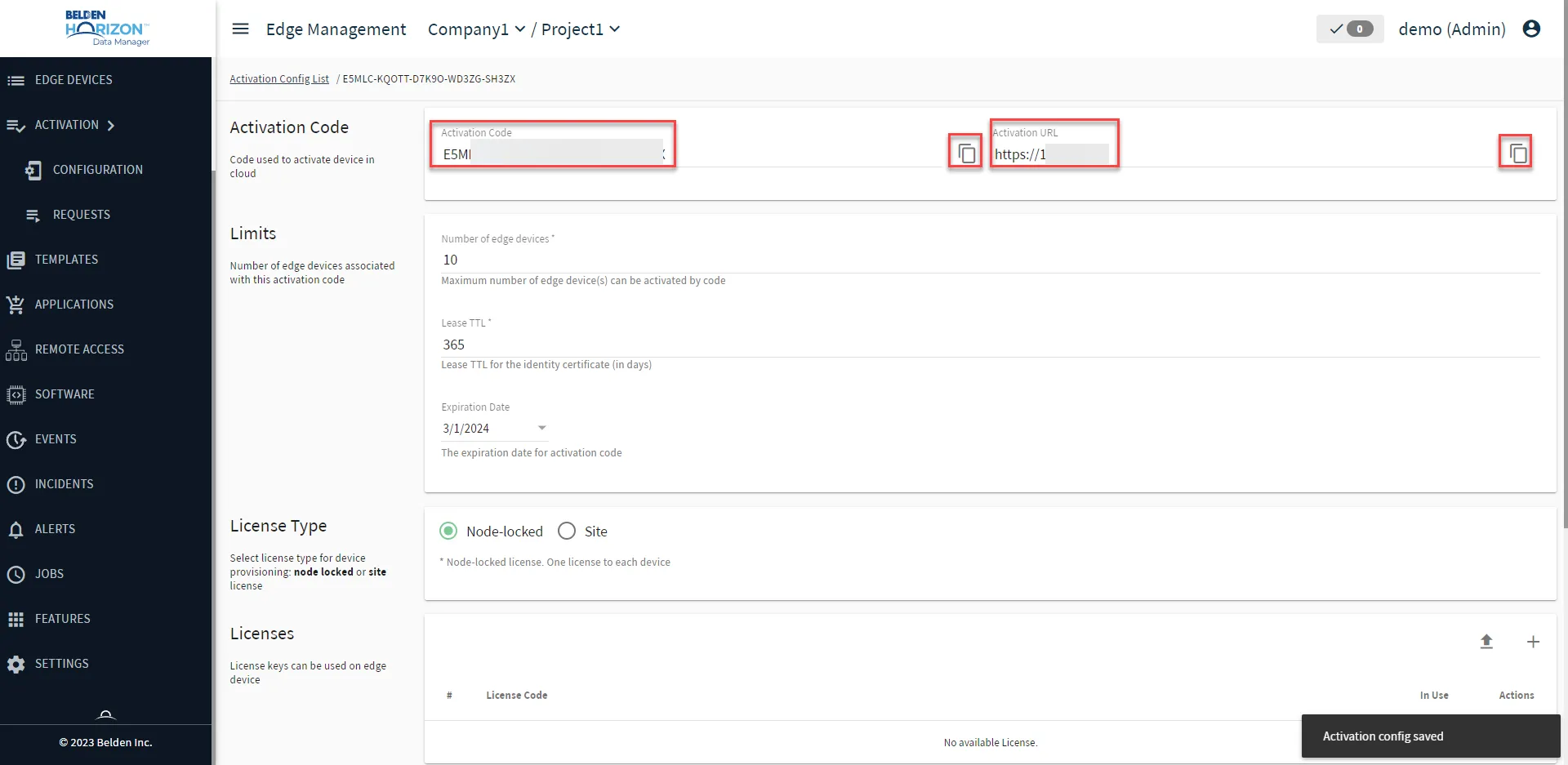Click the page vertical scrollbar
The image size is (1568, 765).
point(1565,265)
